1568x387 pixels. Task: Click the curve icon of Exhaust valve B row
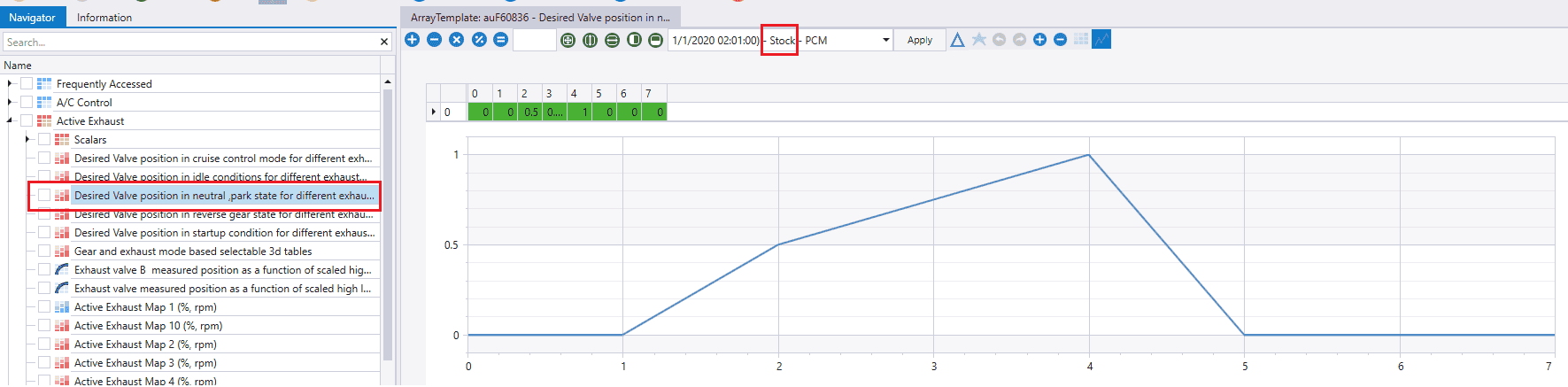62,270
